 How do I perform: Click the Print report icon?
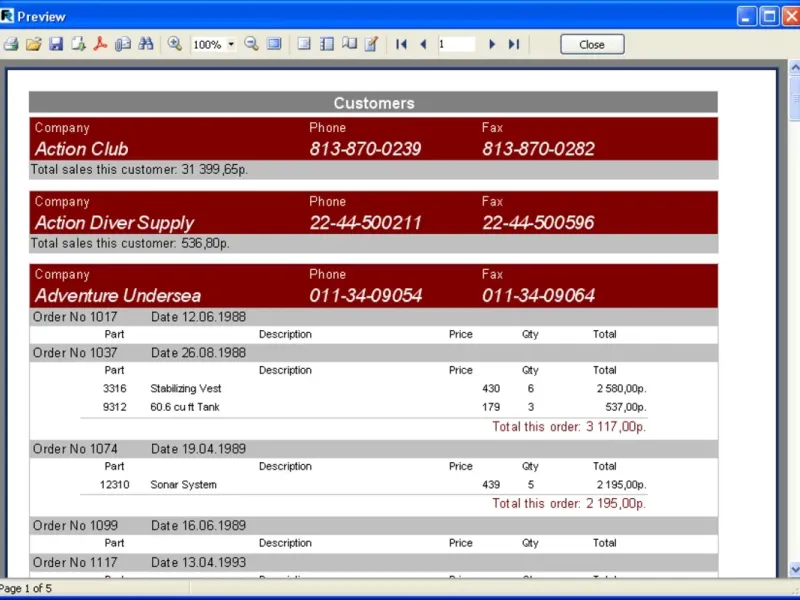(x=11, y=44)
